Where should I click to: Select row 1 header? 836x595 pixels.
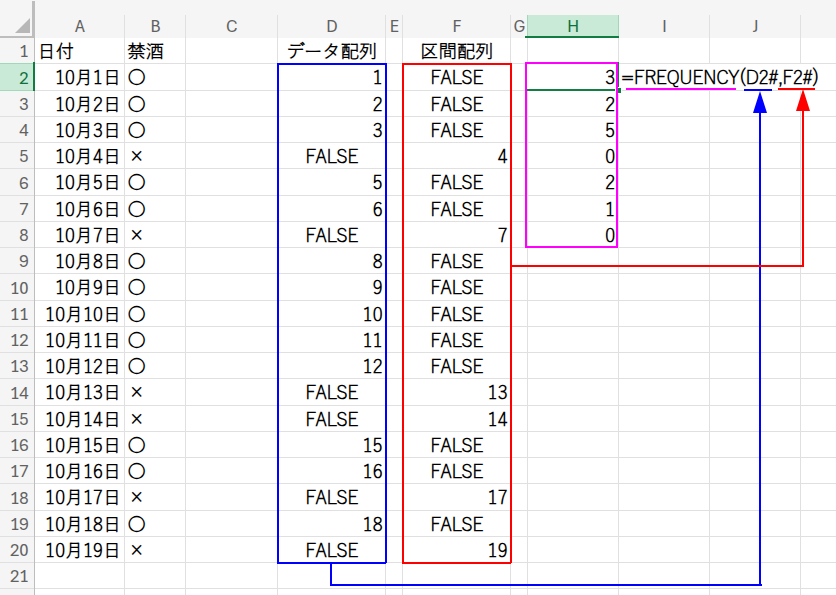click(x=17, y=51)
